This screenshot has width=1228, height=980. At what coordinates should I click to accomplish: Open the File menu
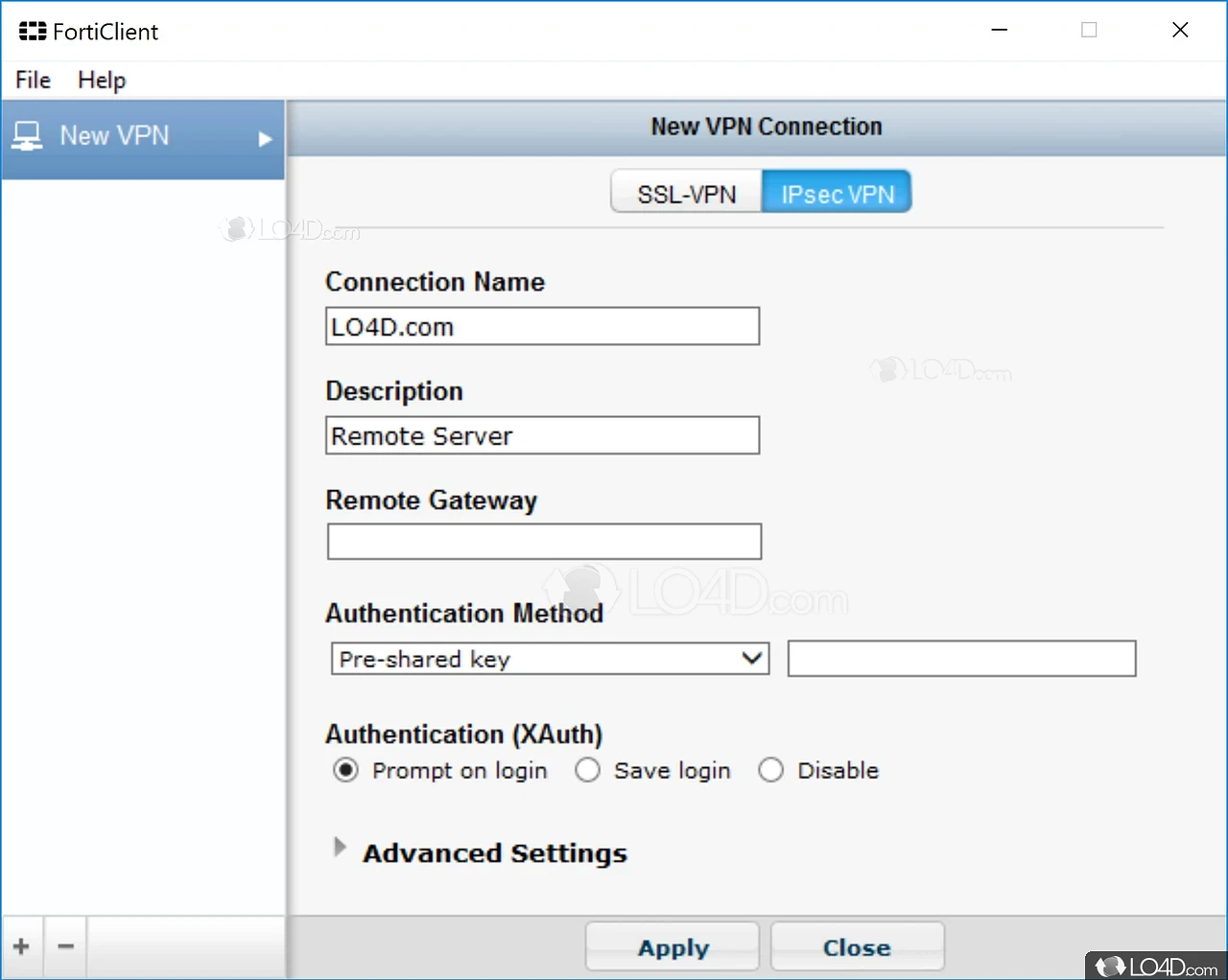(34, 80)
